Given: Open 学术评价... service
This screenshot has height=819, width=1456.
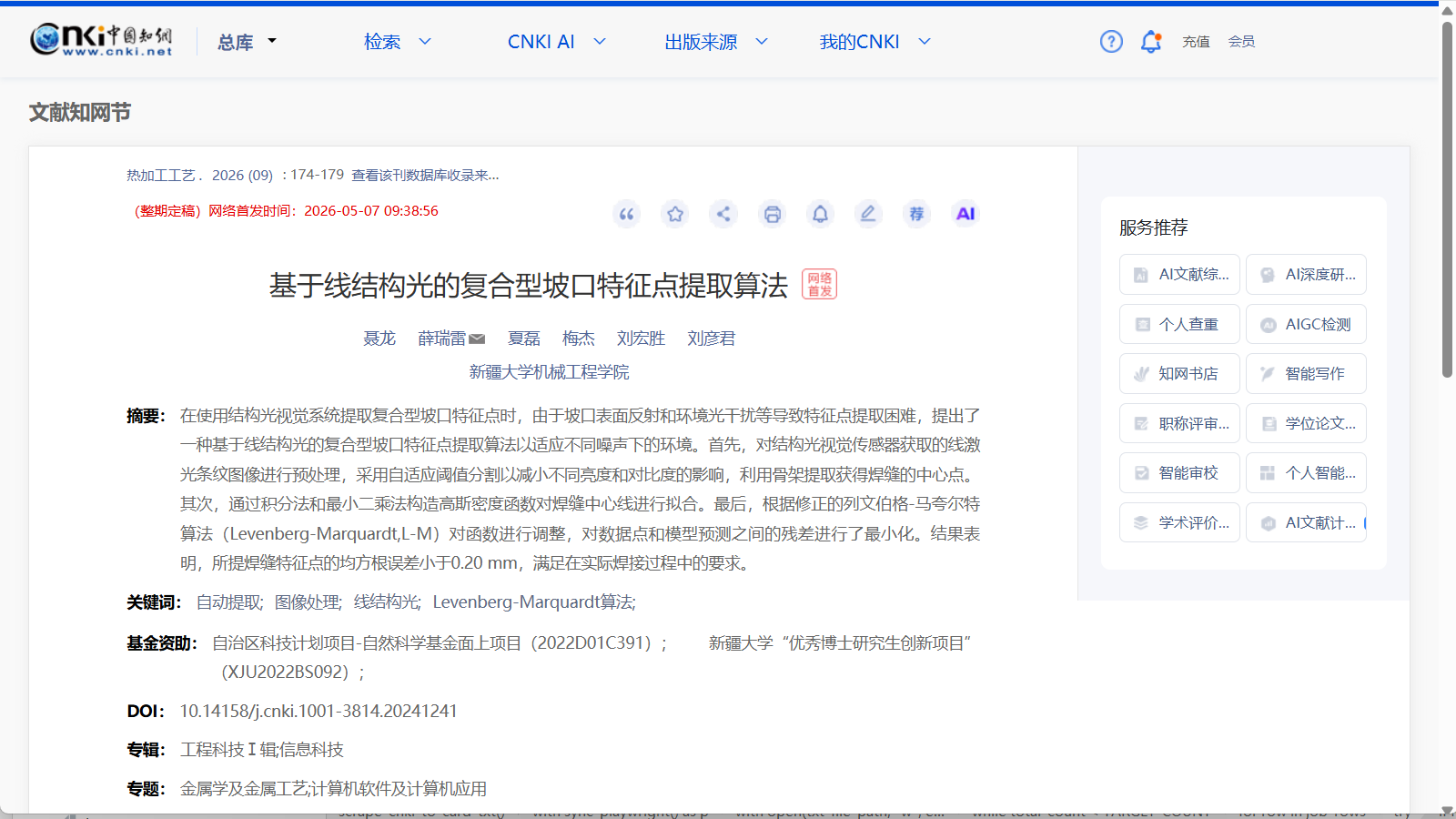Looking at the screenshot, I should (x=1179, y=522).
